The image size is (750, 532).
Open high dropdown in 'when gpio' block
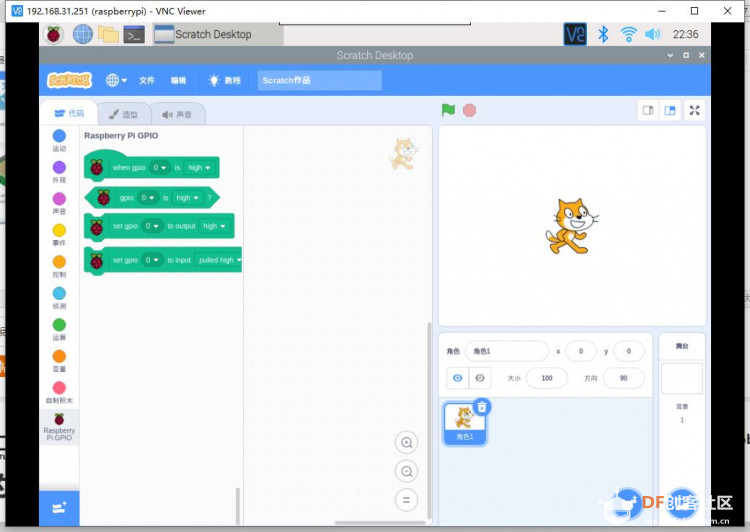click(199, 167)
